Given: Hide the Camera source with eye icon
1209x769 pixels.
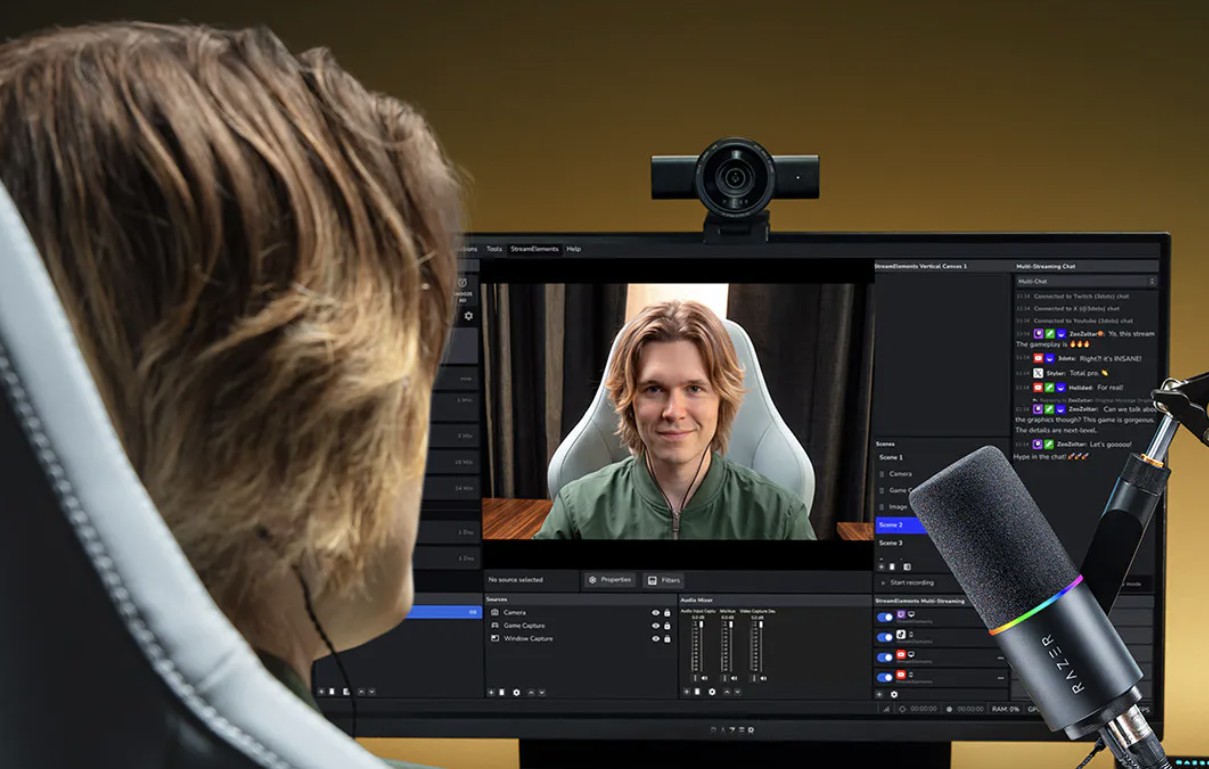Looking at the screenshot, I should [656, 612].
